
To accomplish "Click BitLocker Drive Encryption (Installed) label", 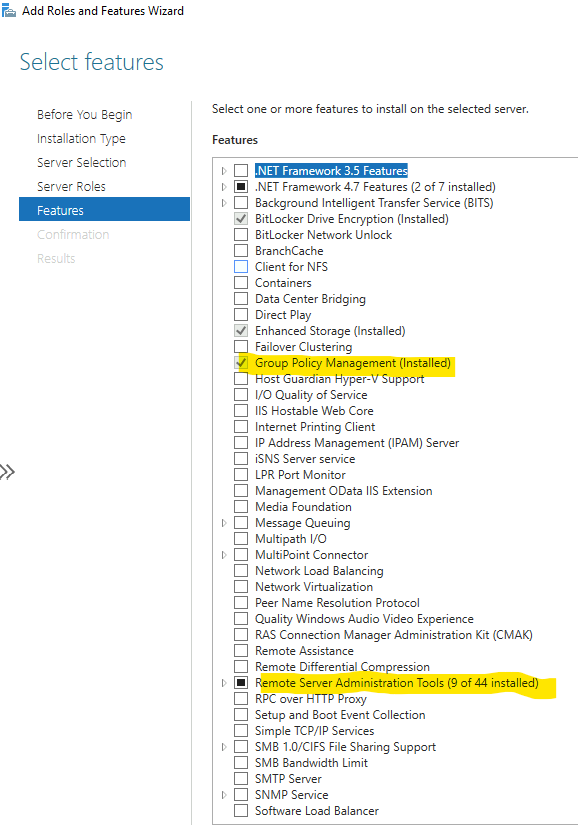I will pos(351,219).
